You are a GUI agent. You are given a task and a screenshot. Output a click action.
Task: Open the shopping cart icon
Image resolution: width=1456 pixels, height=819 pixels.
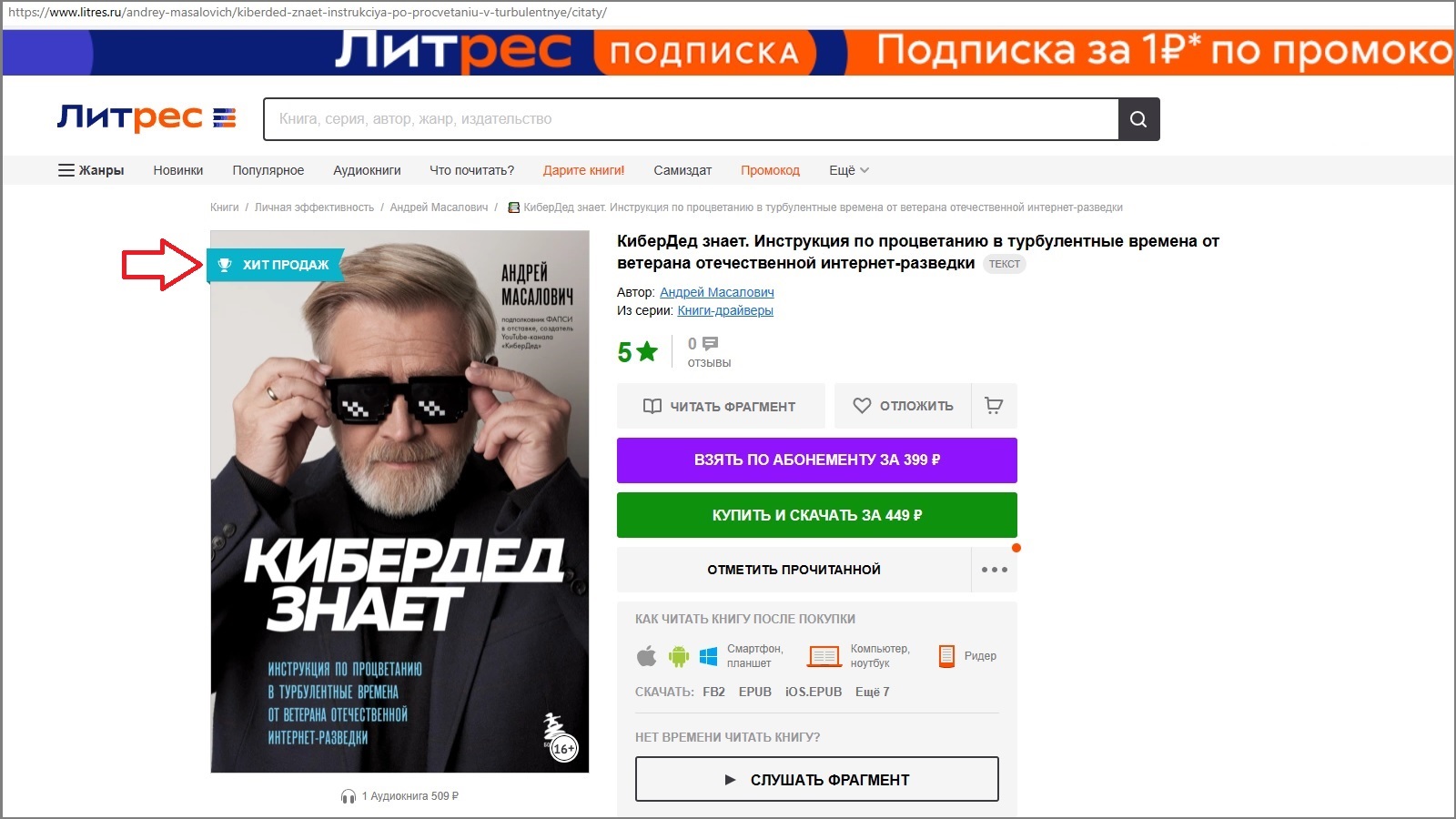(994, 406)
